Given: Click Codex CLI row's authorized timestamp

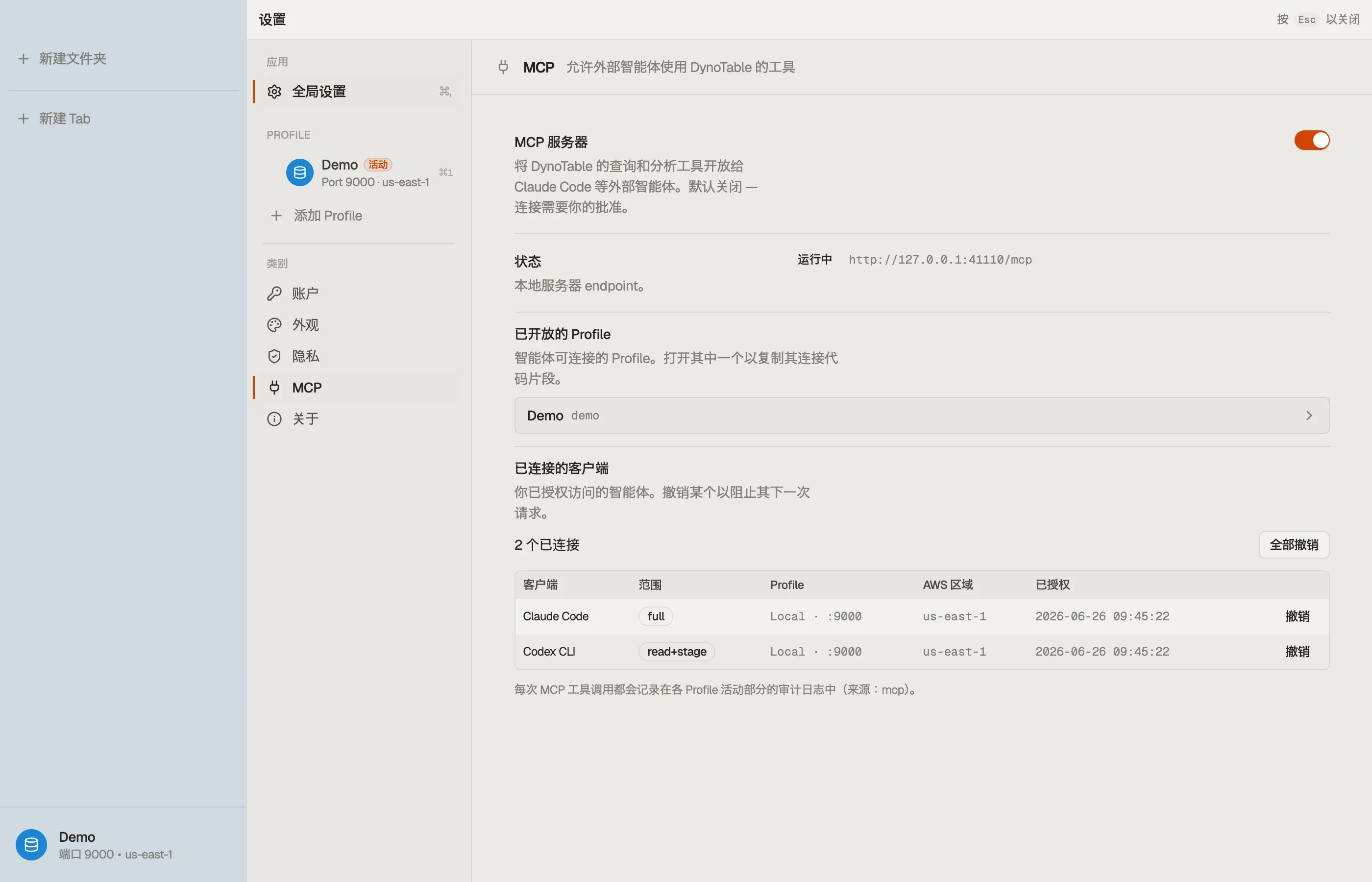Looking at the screenshot, I should [1102, 652].
